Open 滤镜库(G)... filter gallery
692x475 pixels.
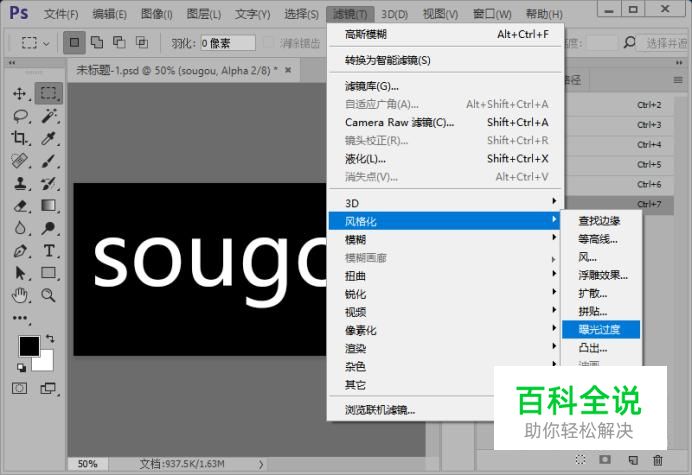tap(446, 86)
